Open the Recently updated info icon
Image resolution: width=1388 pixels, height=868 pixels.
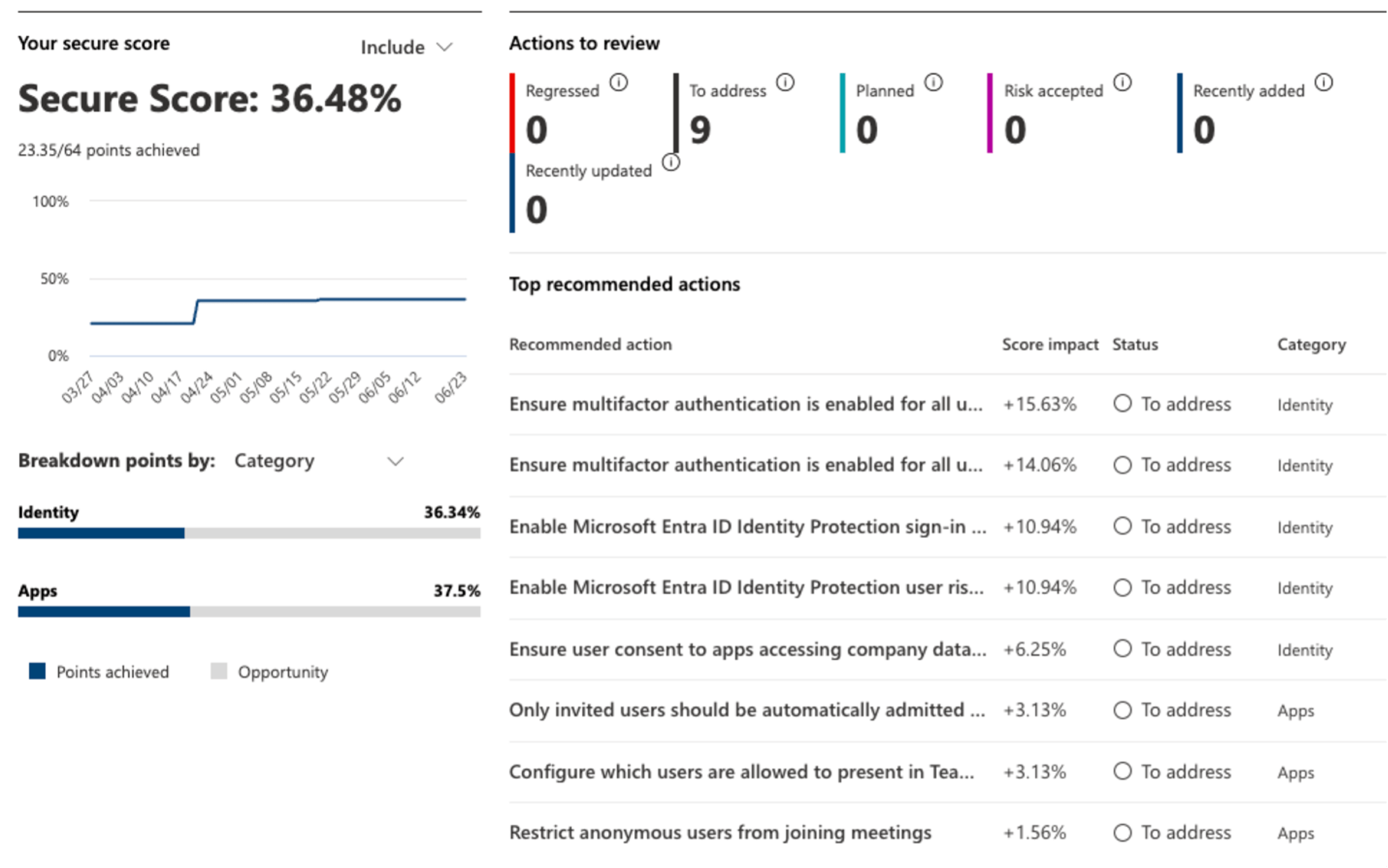pyautogui.click(x=670, y=162)
